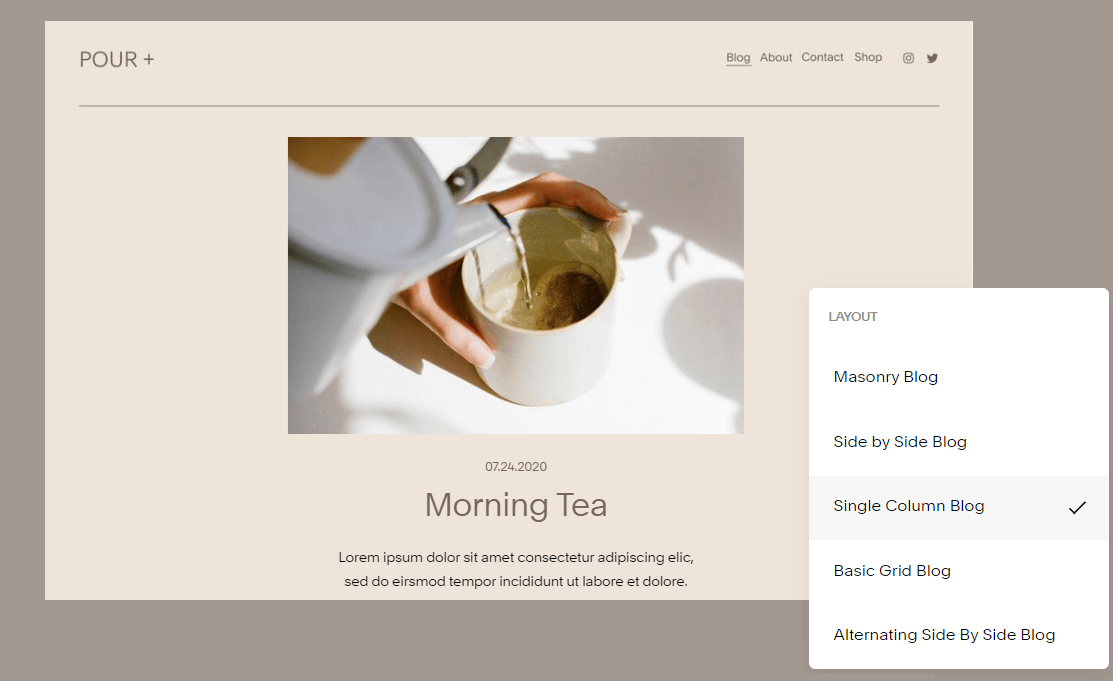Select the Blog navigation item
Screen dimensions: 1113x681
coord(738,57)
